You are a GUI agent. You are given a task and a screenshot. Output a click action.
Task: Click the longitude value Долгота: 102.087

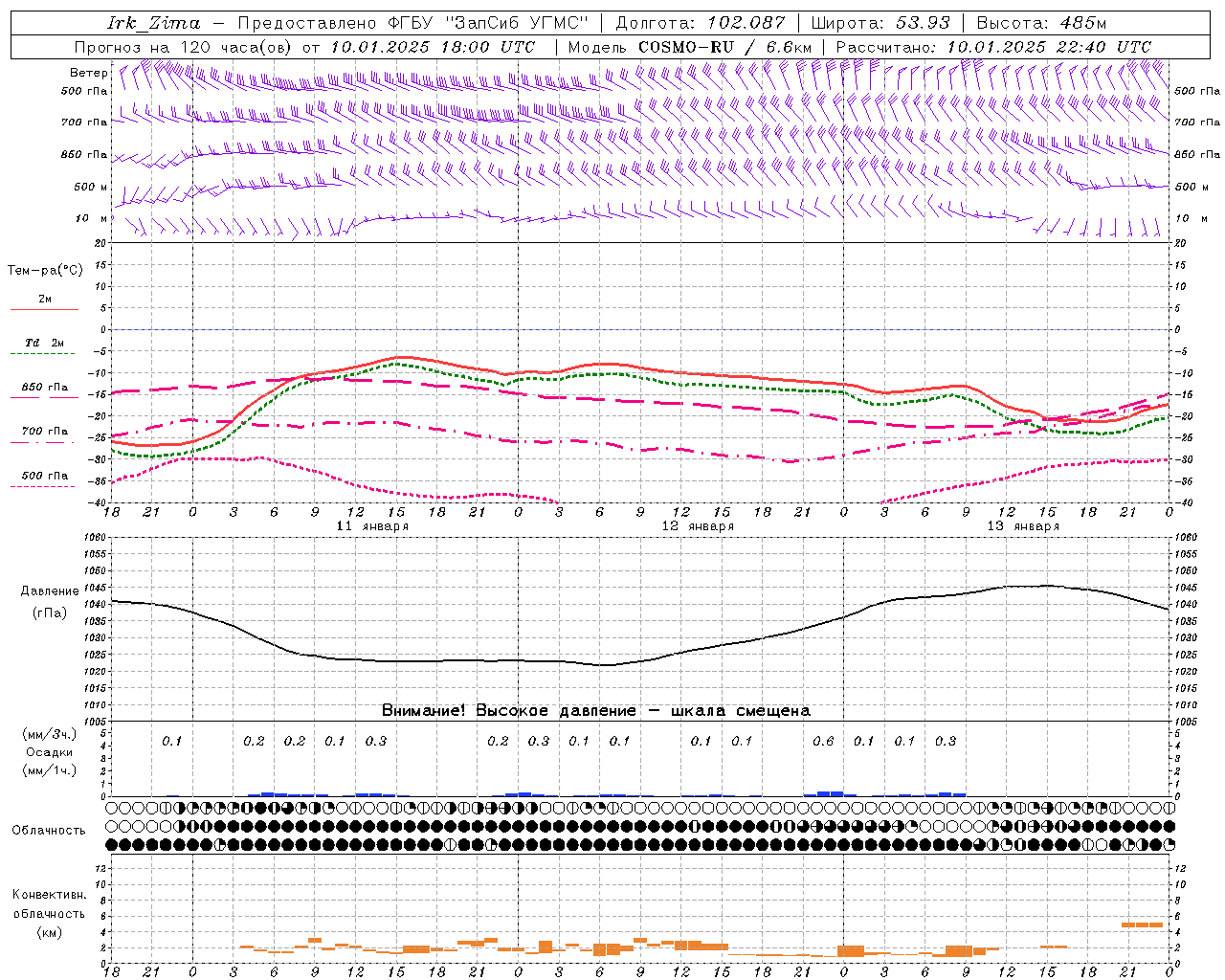click(701, 23)
